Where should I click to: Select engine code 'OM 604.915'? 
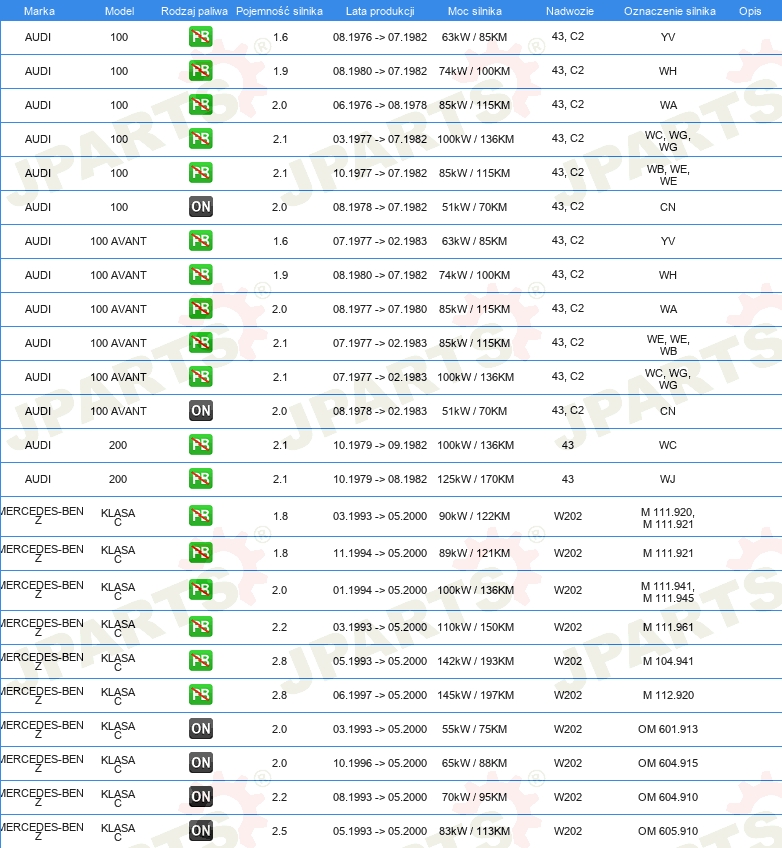(668, 763)
